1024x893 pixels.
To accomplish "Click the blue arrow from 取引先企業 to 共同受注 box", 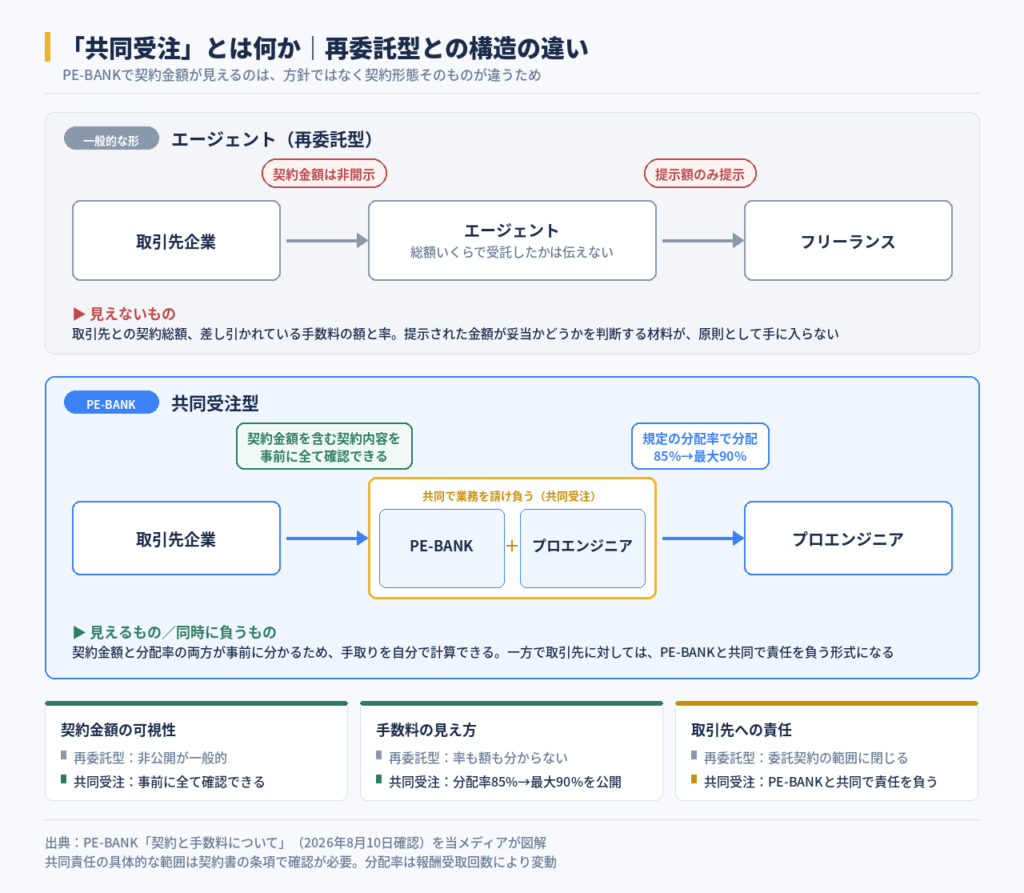I will (x=327, y=538).
